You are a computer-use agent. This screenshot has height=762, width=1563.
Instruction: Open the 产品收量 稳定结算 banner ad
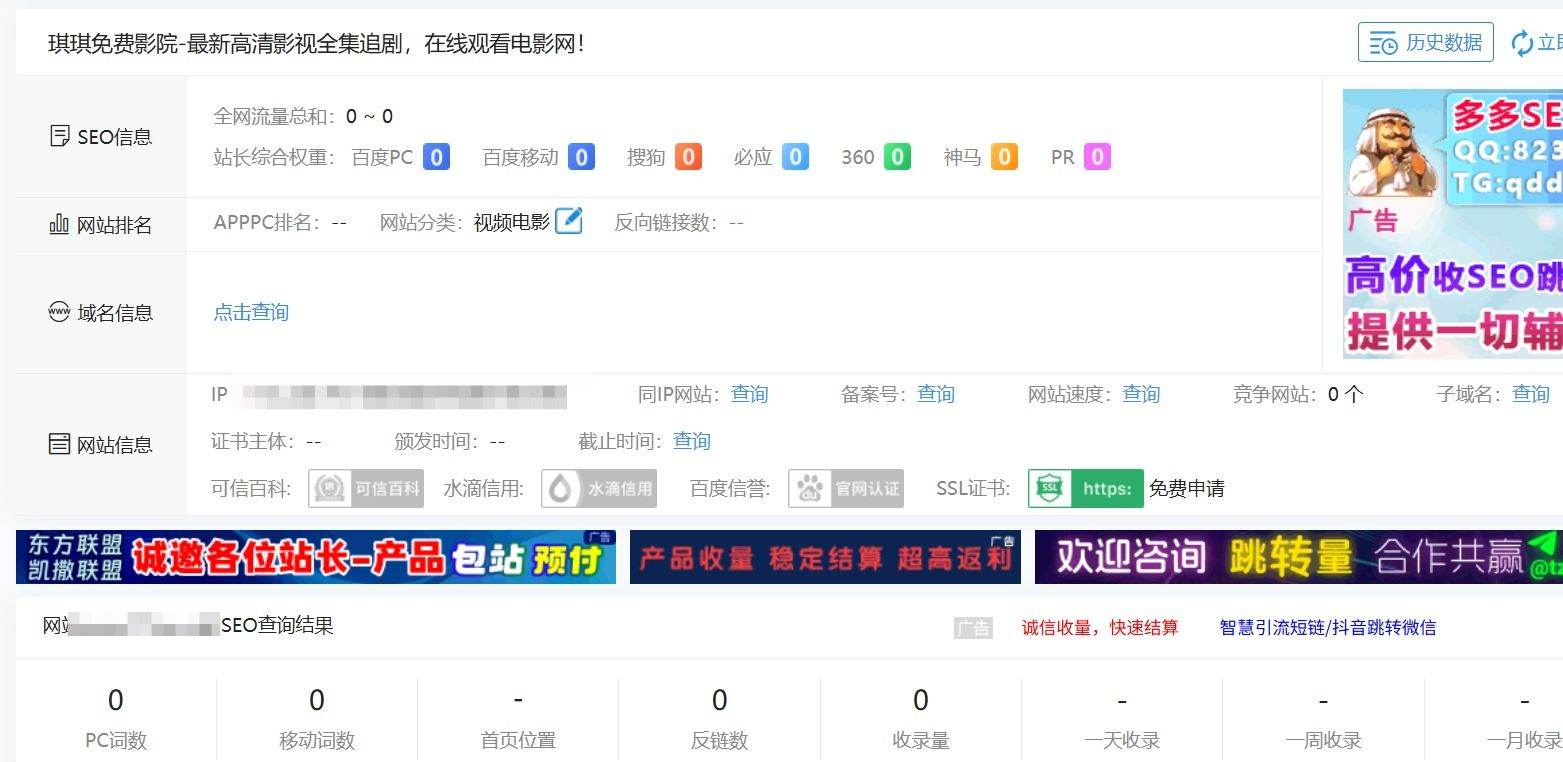[x=825, y=557]
